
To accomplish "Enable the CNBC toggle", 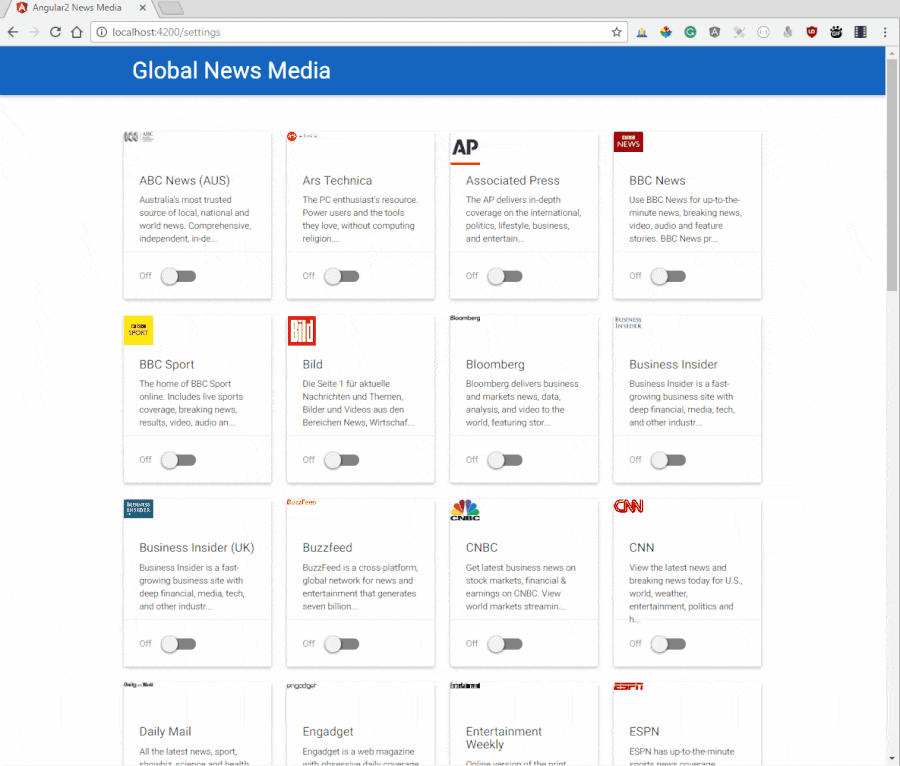I will 505,644.
